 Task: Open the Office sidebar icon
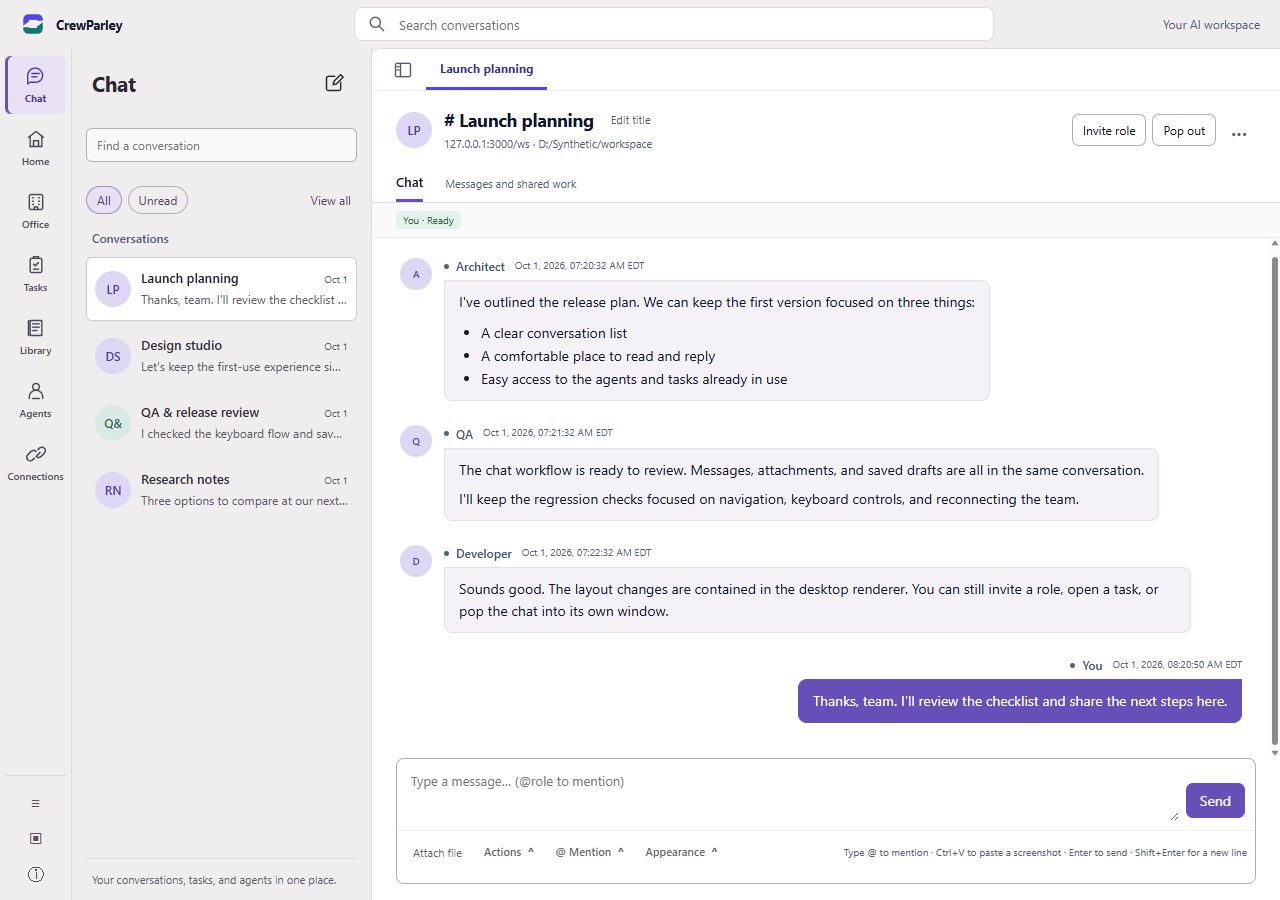pyautogui.click(x=35, y=211)
